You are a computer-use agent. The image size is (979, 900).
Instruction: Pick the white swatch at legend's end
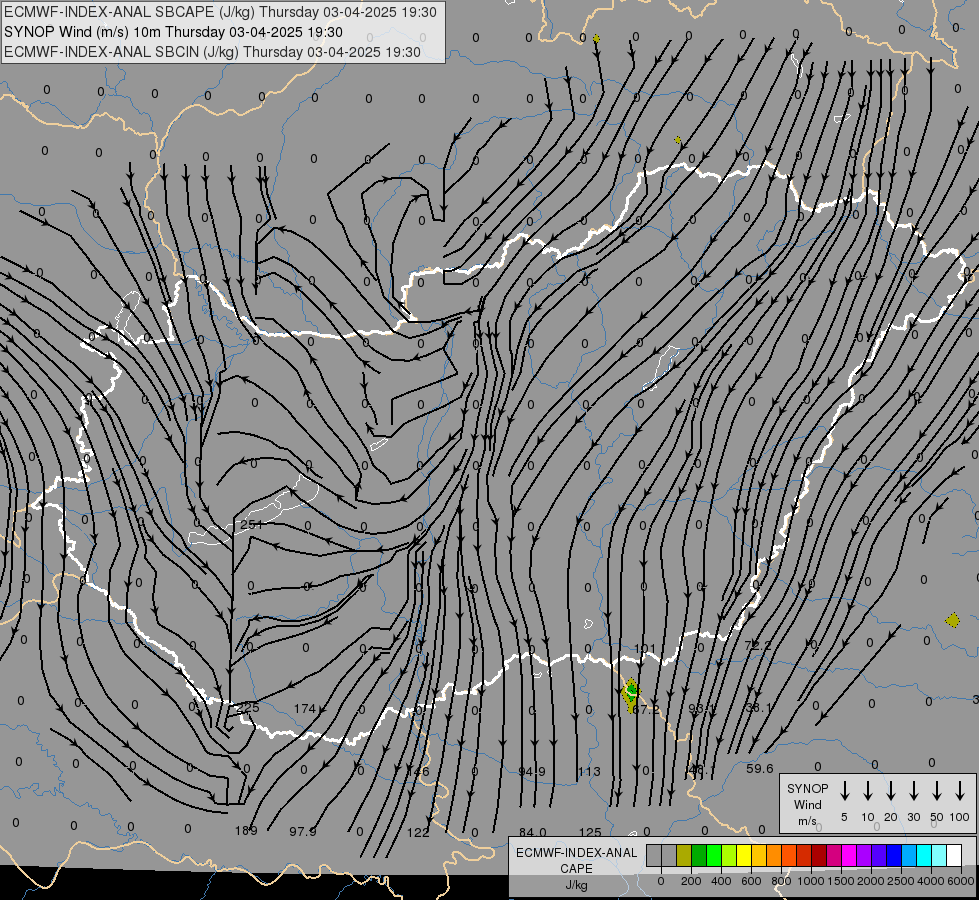955,855
